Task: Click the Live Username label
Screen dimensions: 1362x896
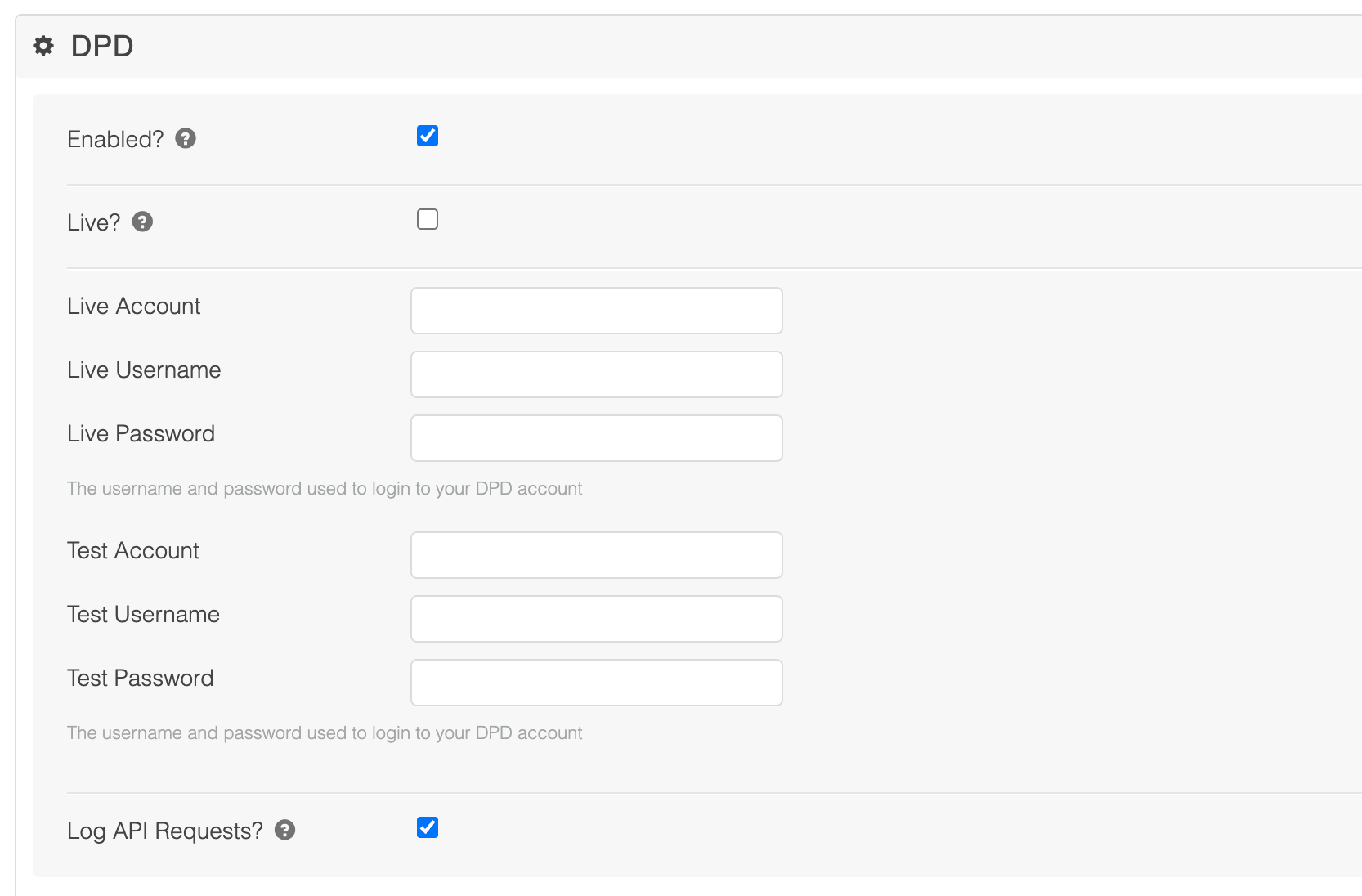Action: (144, 370)
